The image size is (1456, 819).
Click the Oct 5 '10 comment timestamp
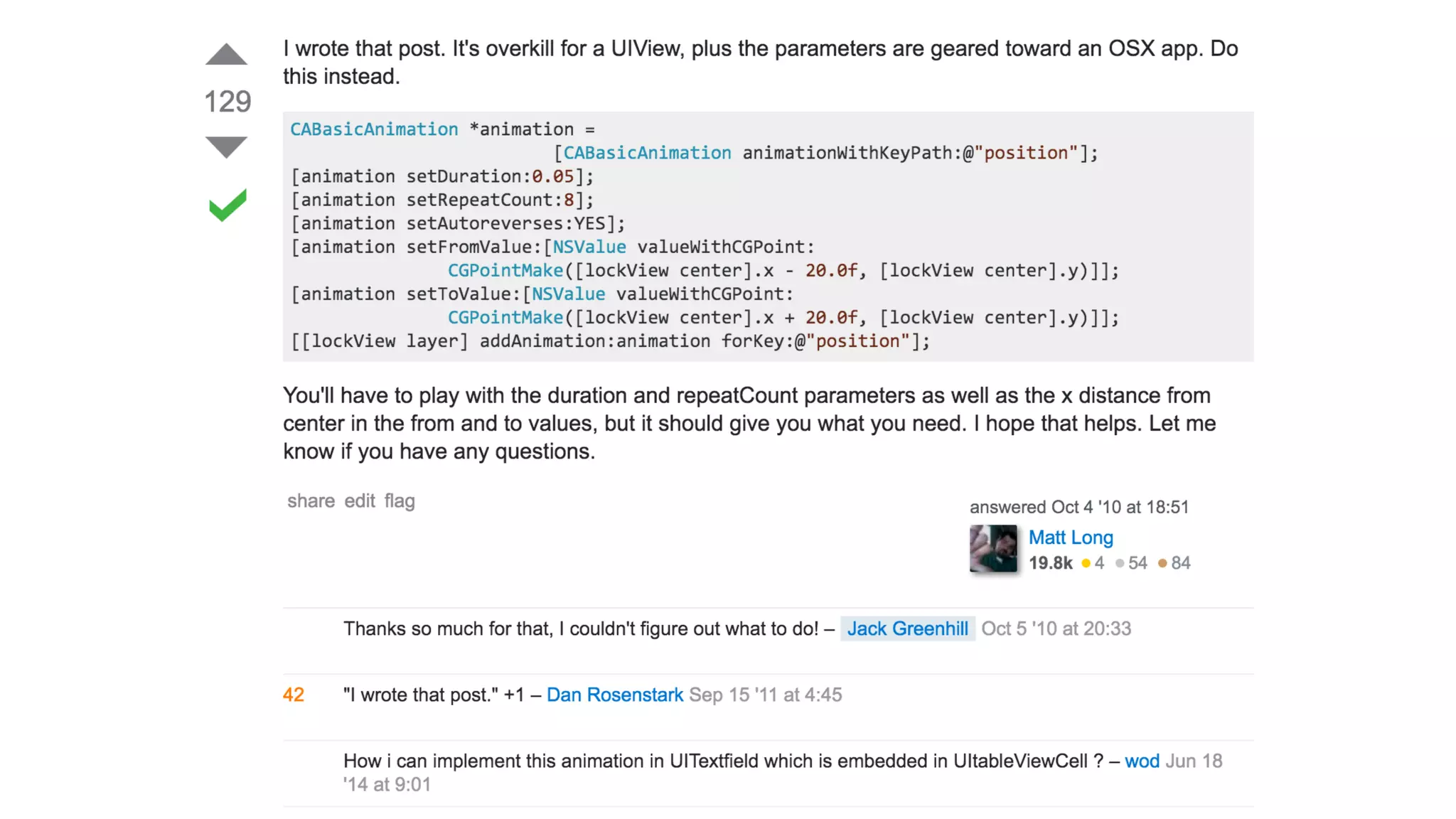1056,628
